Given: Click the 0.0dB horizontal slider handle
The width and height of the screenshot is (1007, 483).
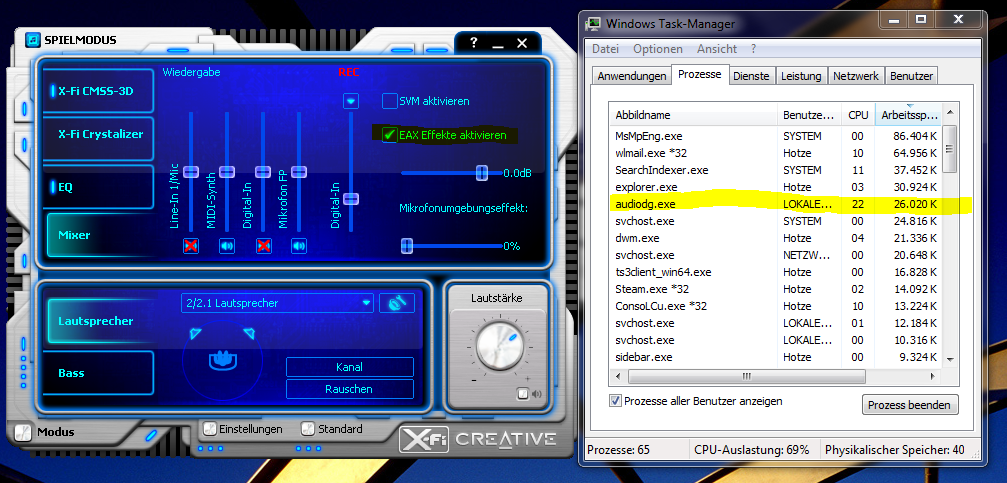Looking at the screenshot, I should tap(482, 172).
